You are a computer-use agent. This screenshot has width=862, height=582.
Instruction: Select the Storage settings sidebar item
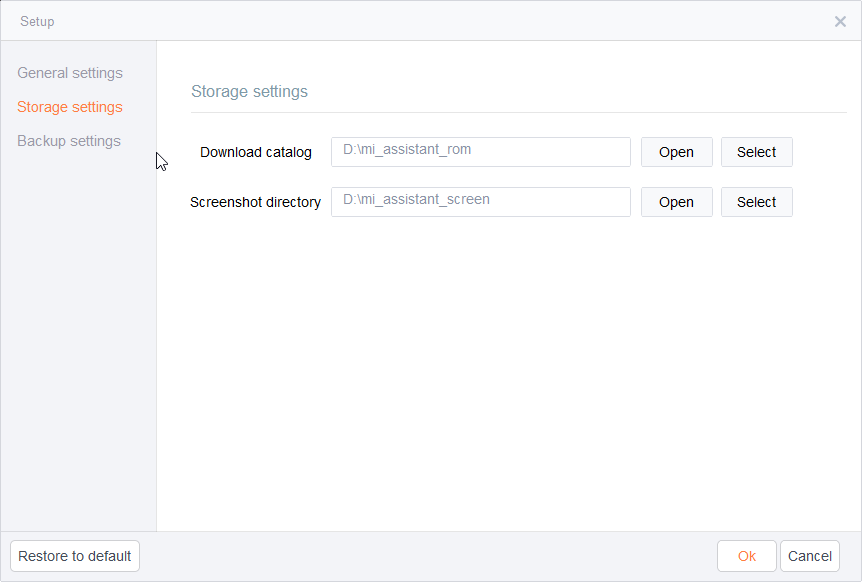pyautogui.click(x=70, y=107)
